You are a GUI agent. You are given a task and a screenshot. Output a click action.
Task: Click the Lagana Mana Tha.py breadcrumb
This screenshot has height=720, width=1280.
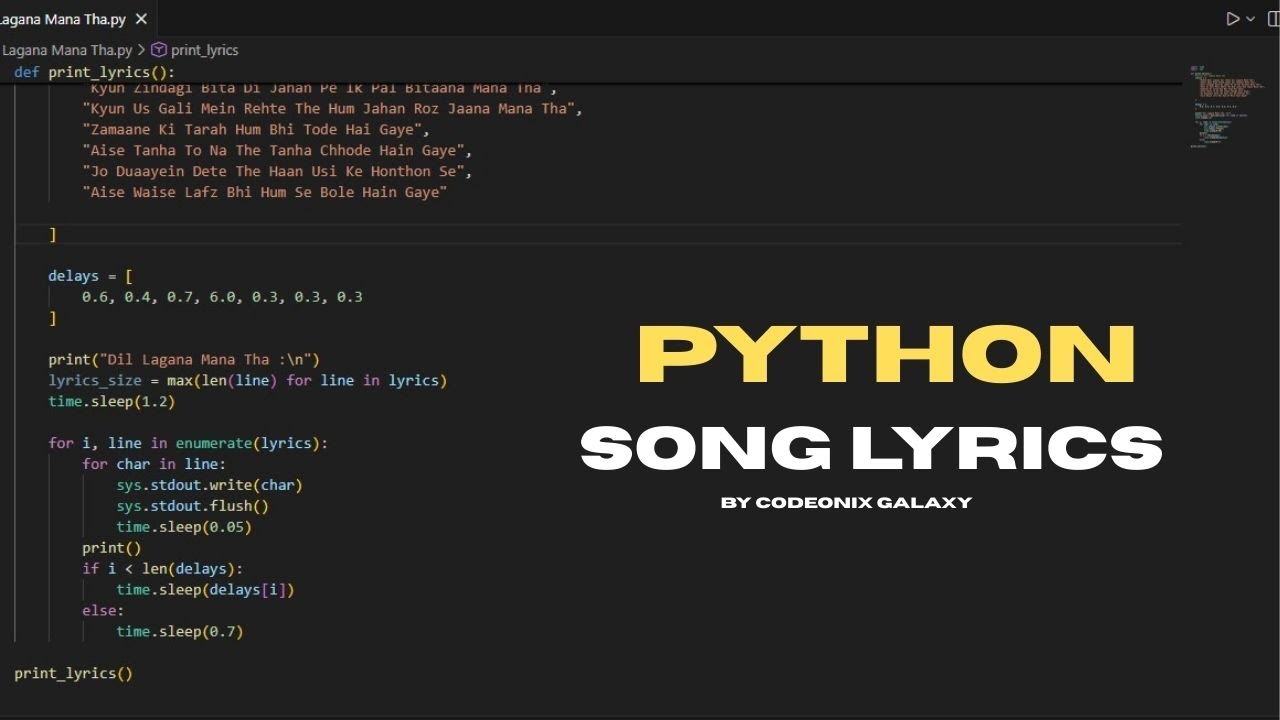click(x=66, y=49)
